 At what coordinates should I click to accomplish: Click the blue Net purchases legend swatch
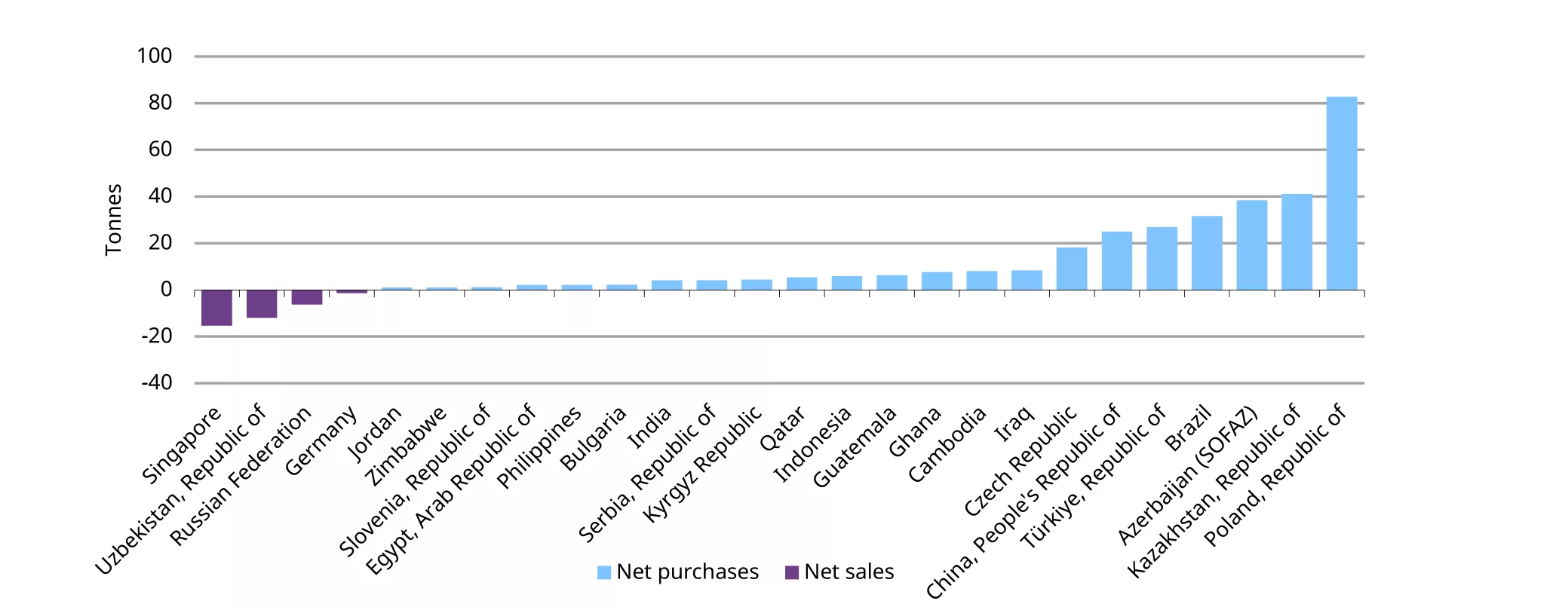[603, 573]
